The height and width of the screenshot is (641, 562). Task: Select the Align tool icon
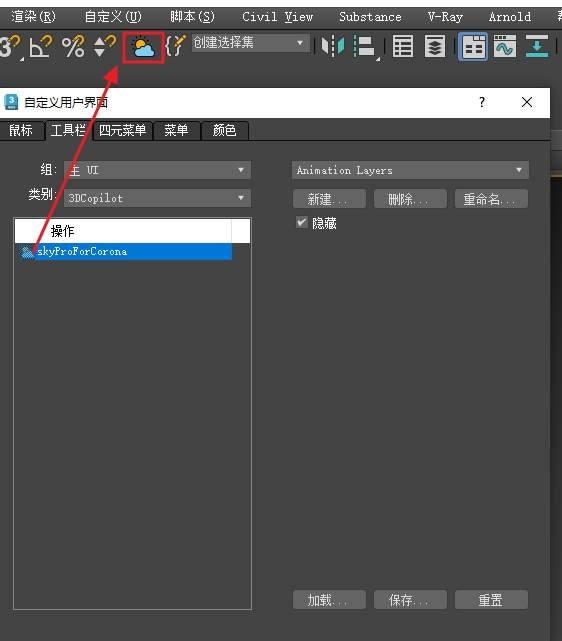365,46
